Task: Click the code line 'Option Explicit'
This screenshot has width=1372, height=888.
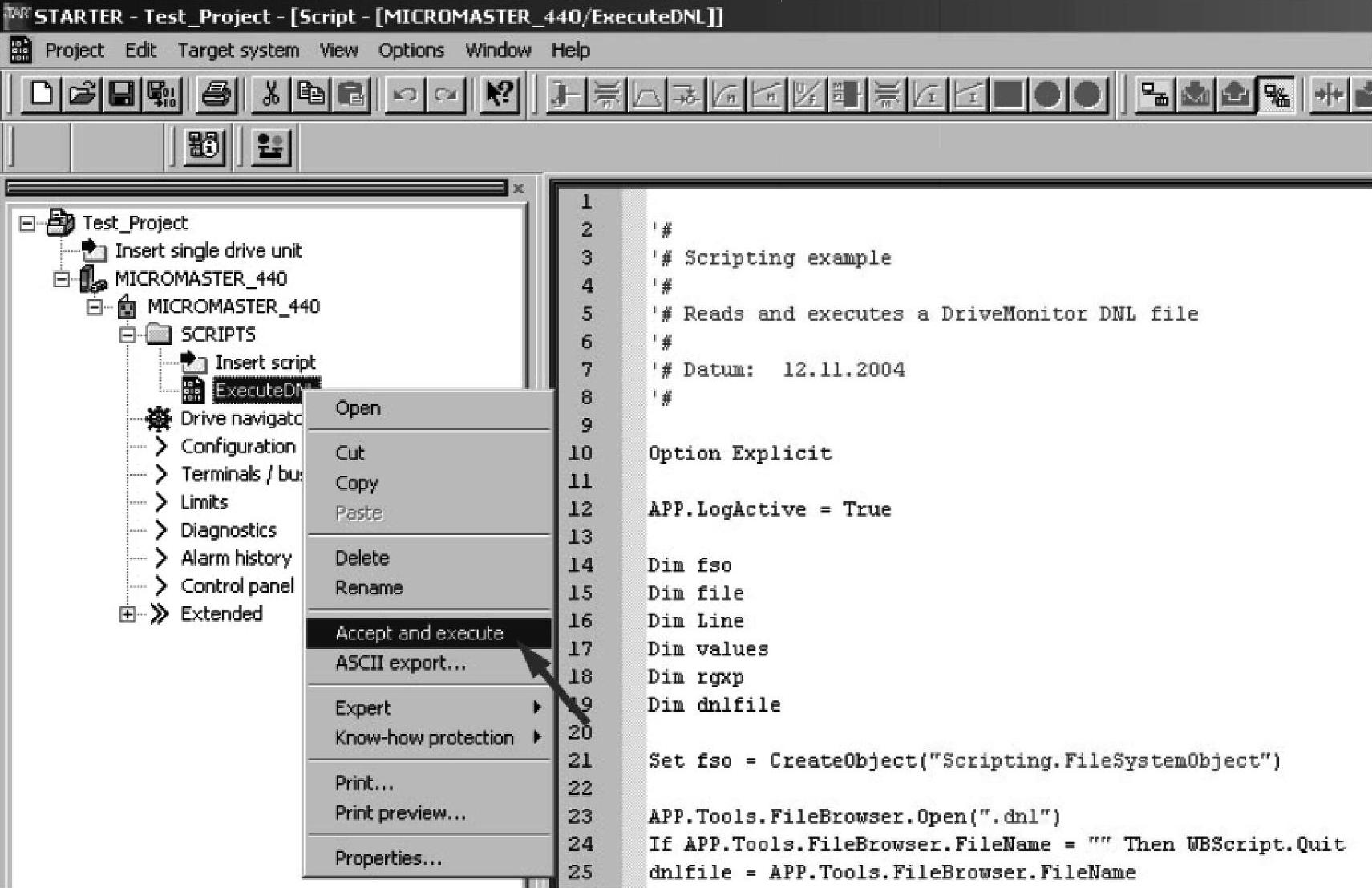Action: 740,454
